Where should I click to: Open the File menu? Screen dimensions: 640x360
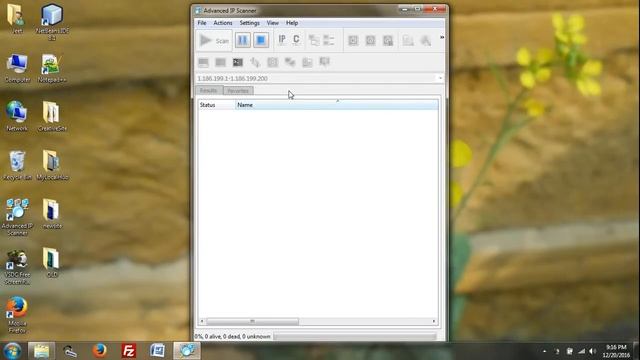[x=202, y=23]
